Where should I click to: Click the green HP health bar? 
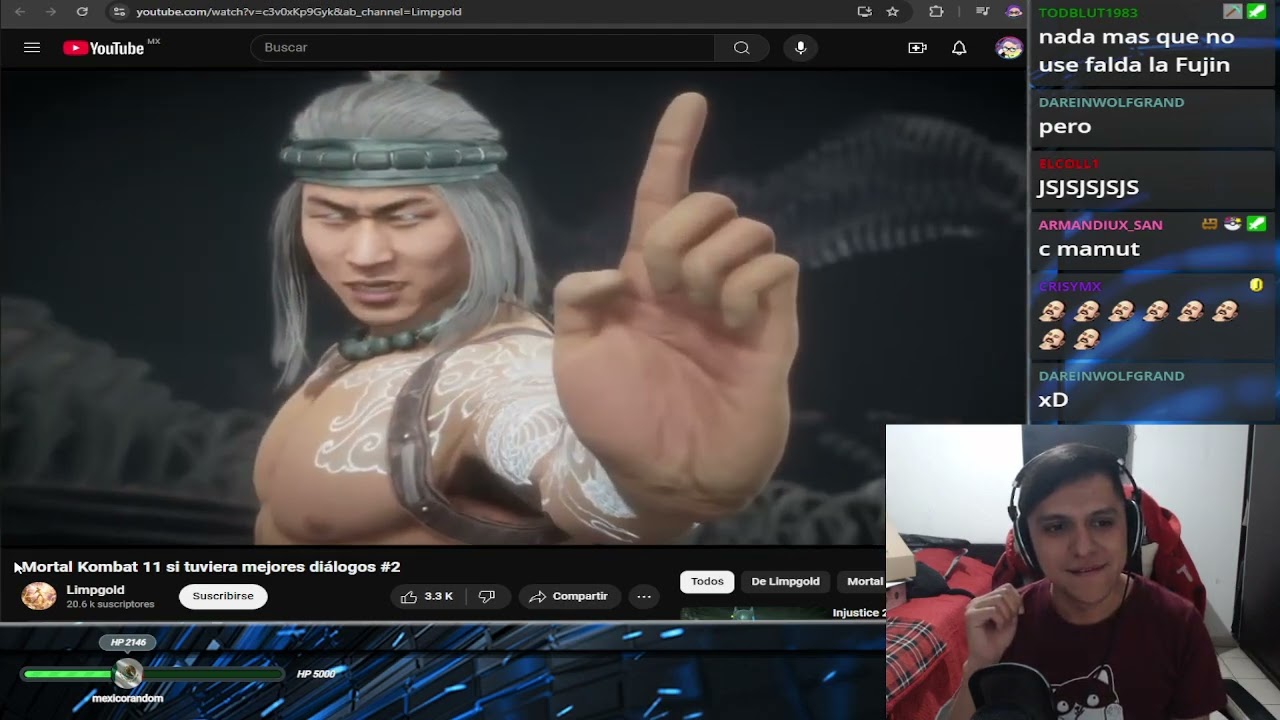(153, 674)
